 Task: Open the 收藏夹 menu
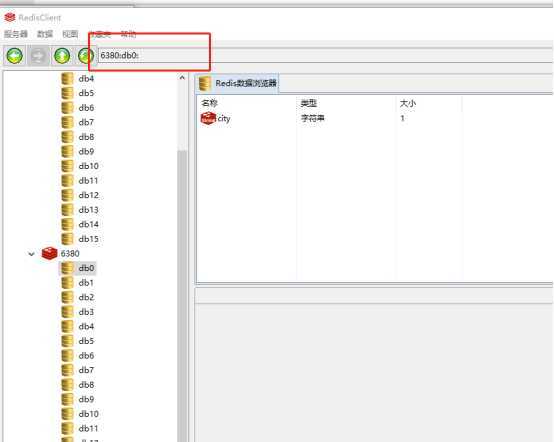tap(100, 34)
